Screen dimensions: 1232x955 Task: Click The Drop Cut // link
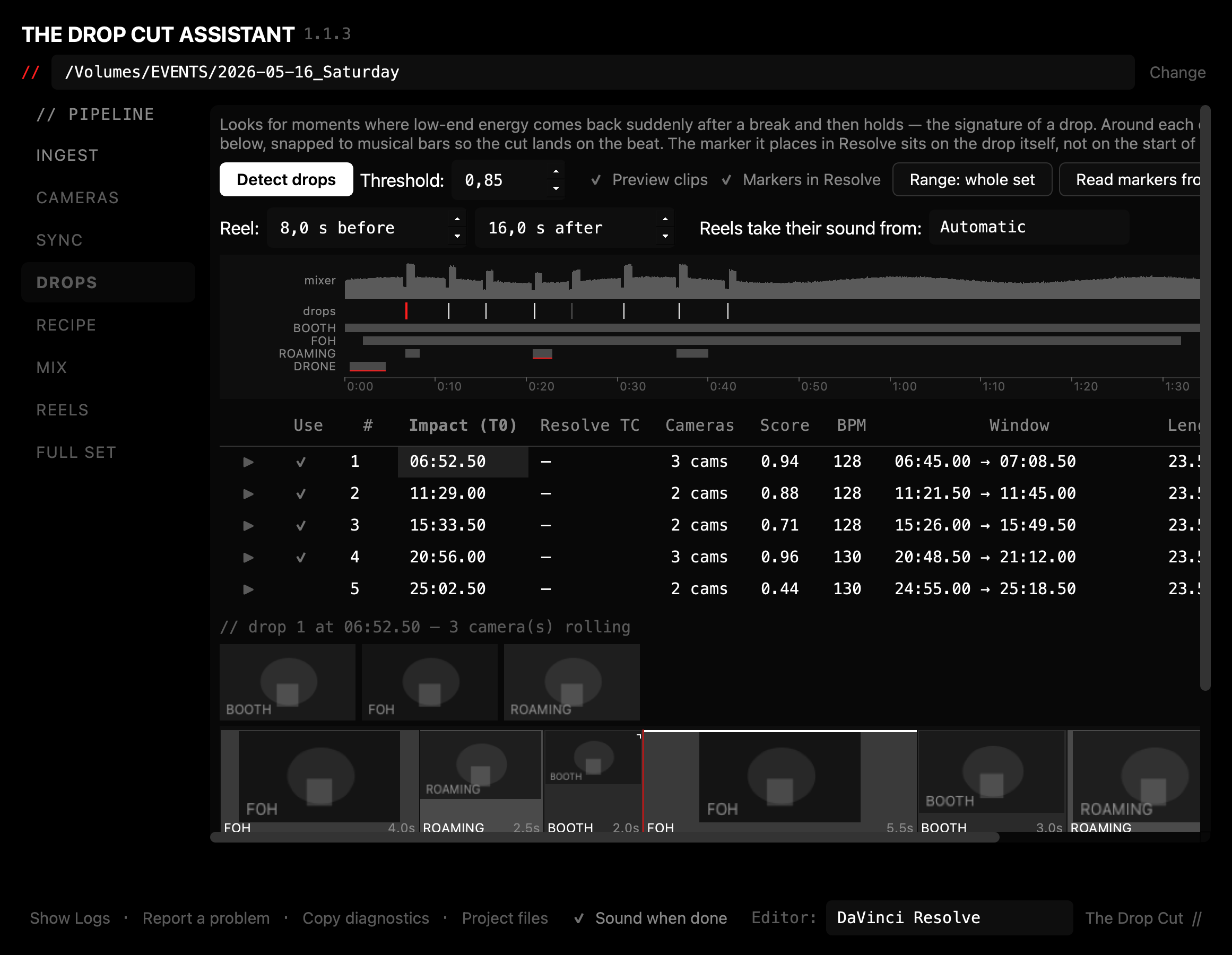1143,918
